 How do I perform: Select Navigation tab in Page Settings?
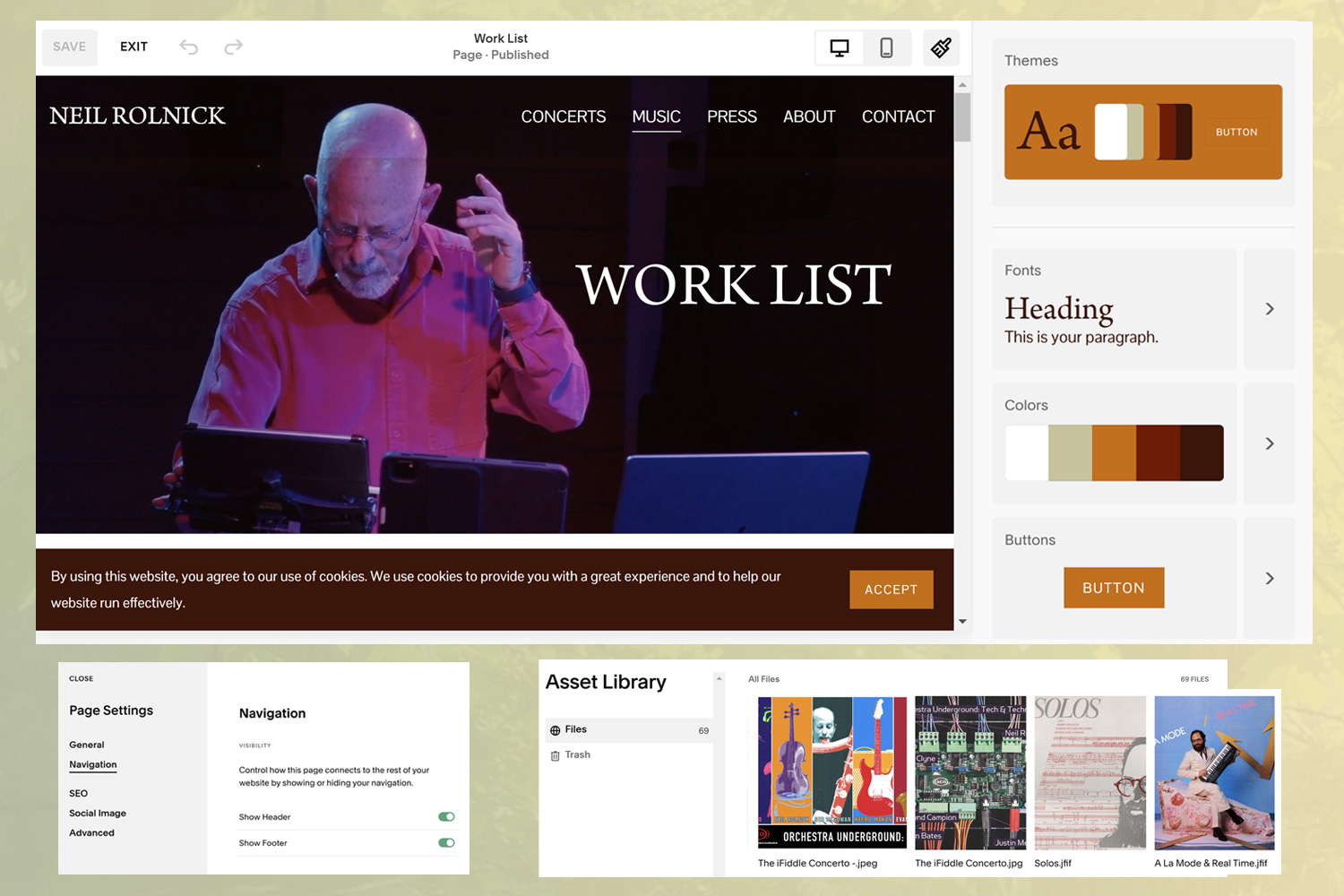(x=93, y=764)
